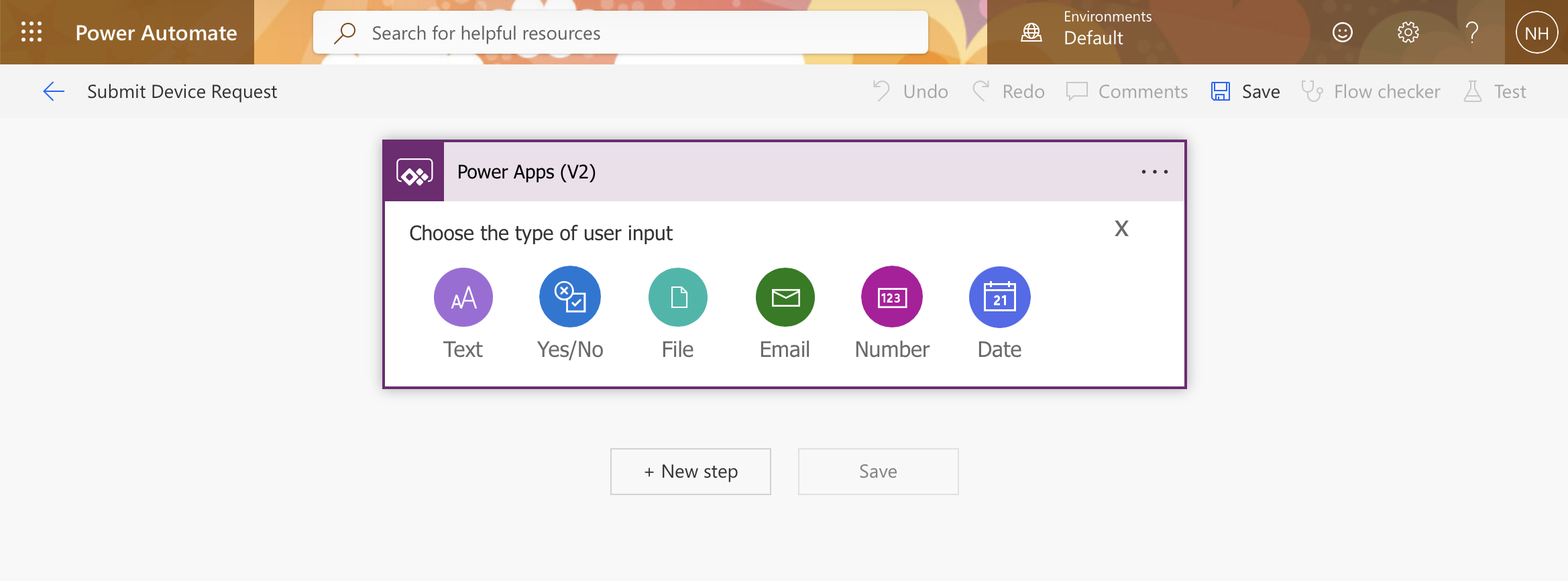Click the Save button below the trigger
Screen dimensions: 1568x581
coord(879,472)
